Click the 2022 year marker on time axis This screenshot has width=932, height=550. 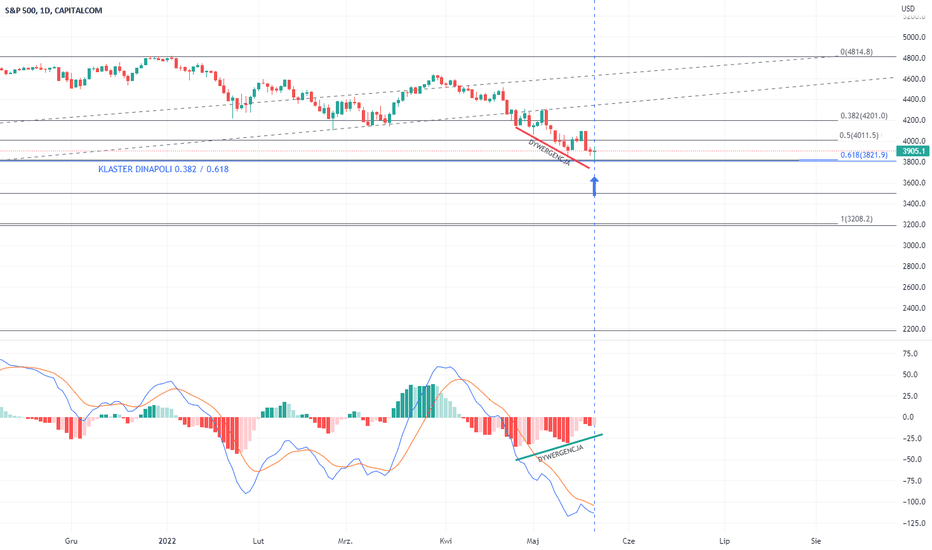[167, 541]
